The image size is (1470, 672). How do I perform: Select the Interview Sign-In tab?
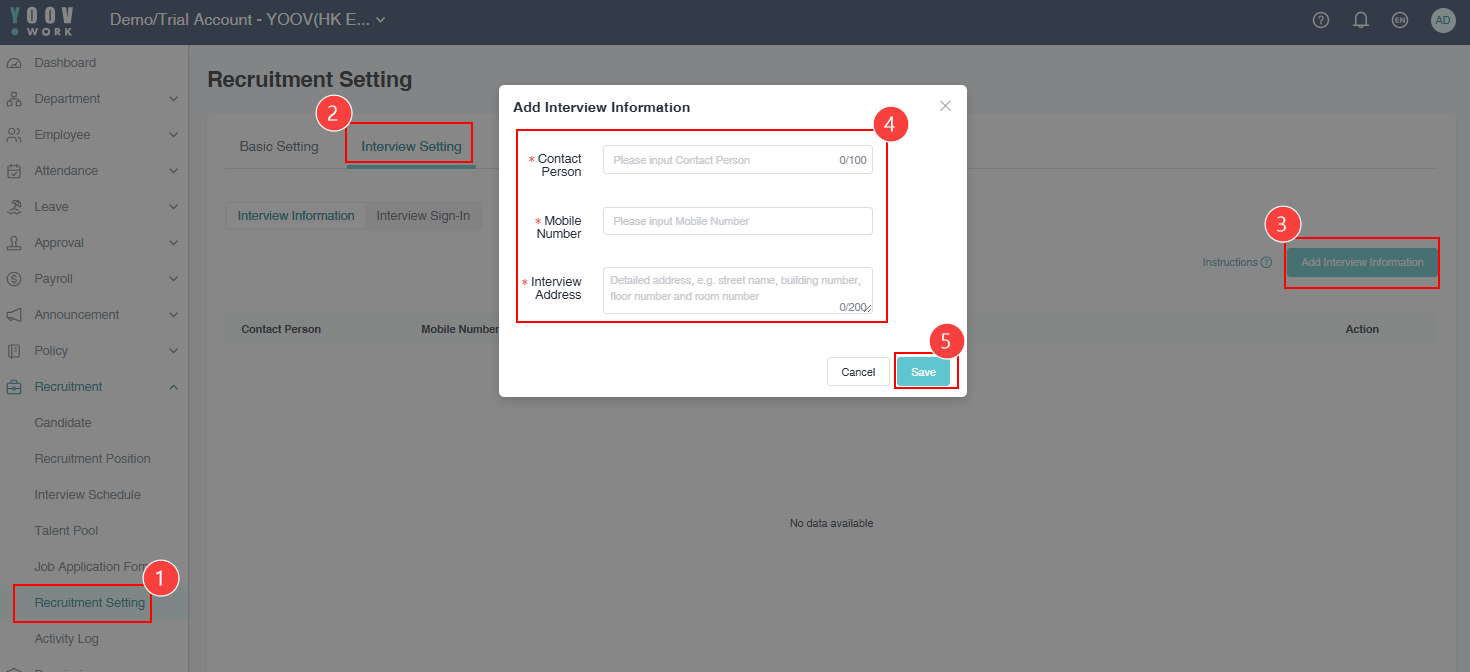tap(423, 216)
